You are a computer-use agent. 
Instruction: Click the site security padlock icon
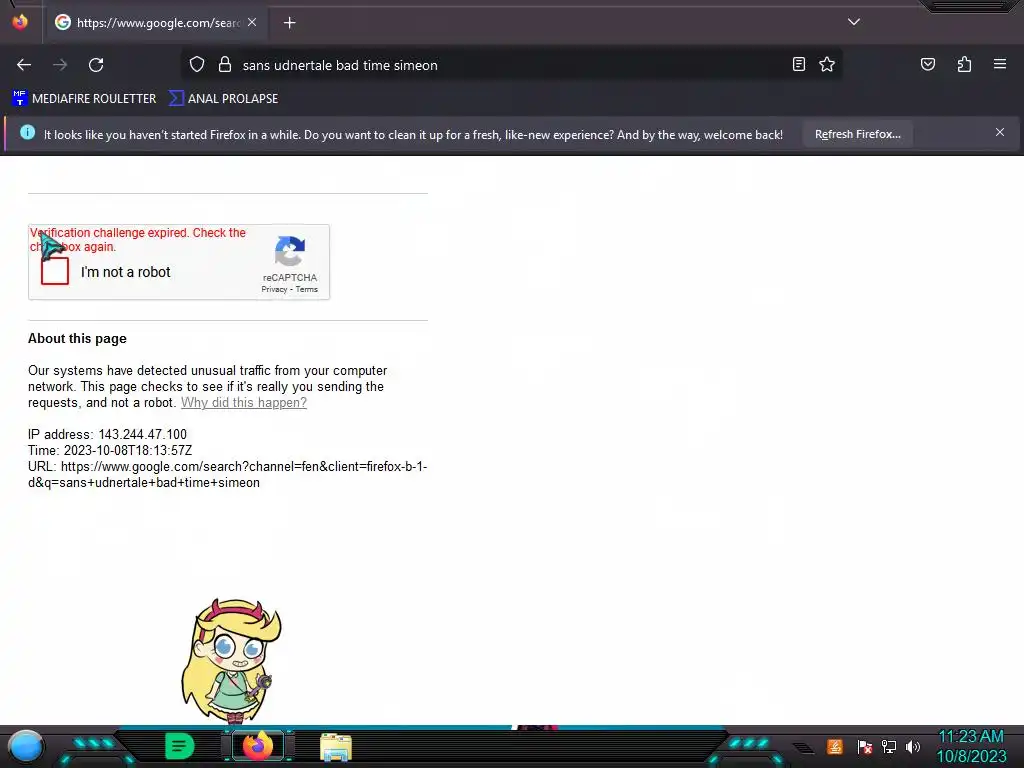[225, 65]
